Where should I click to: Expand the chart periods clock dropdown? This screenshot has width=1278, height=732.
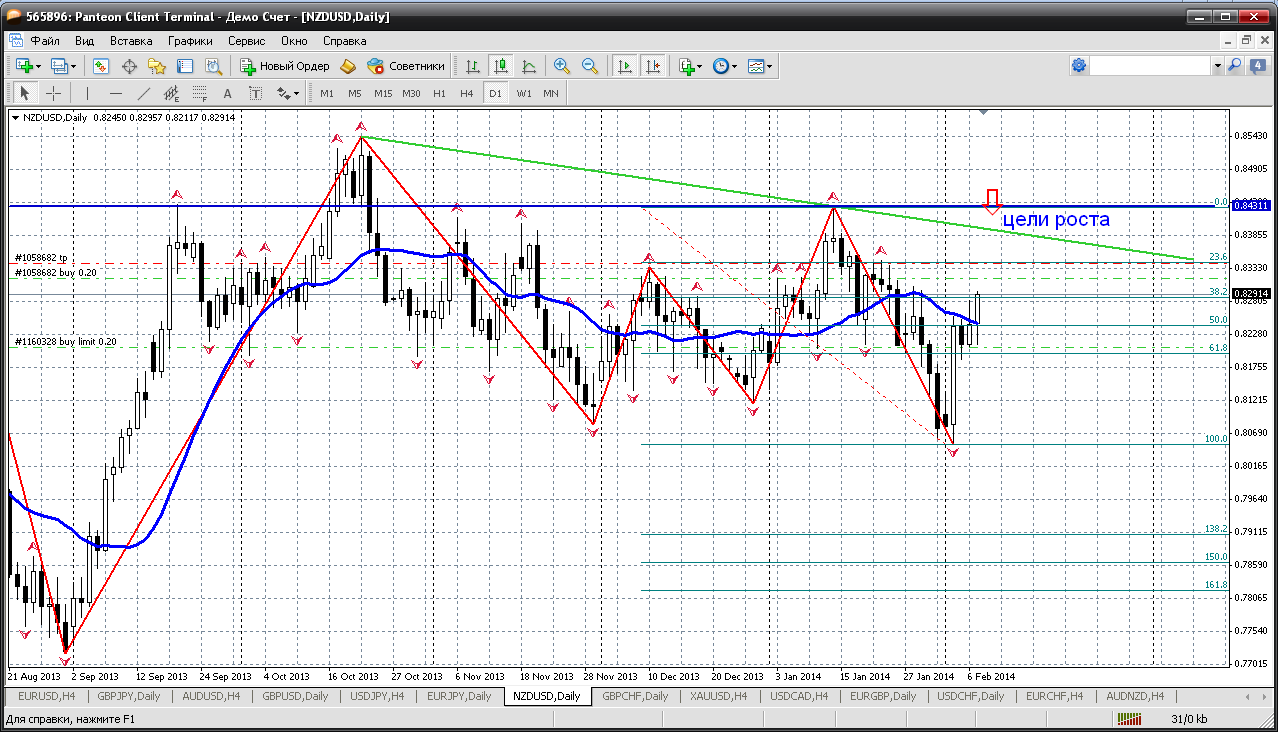point(725,66)
